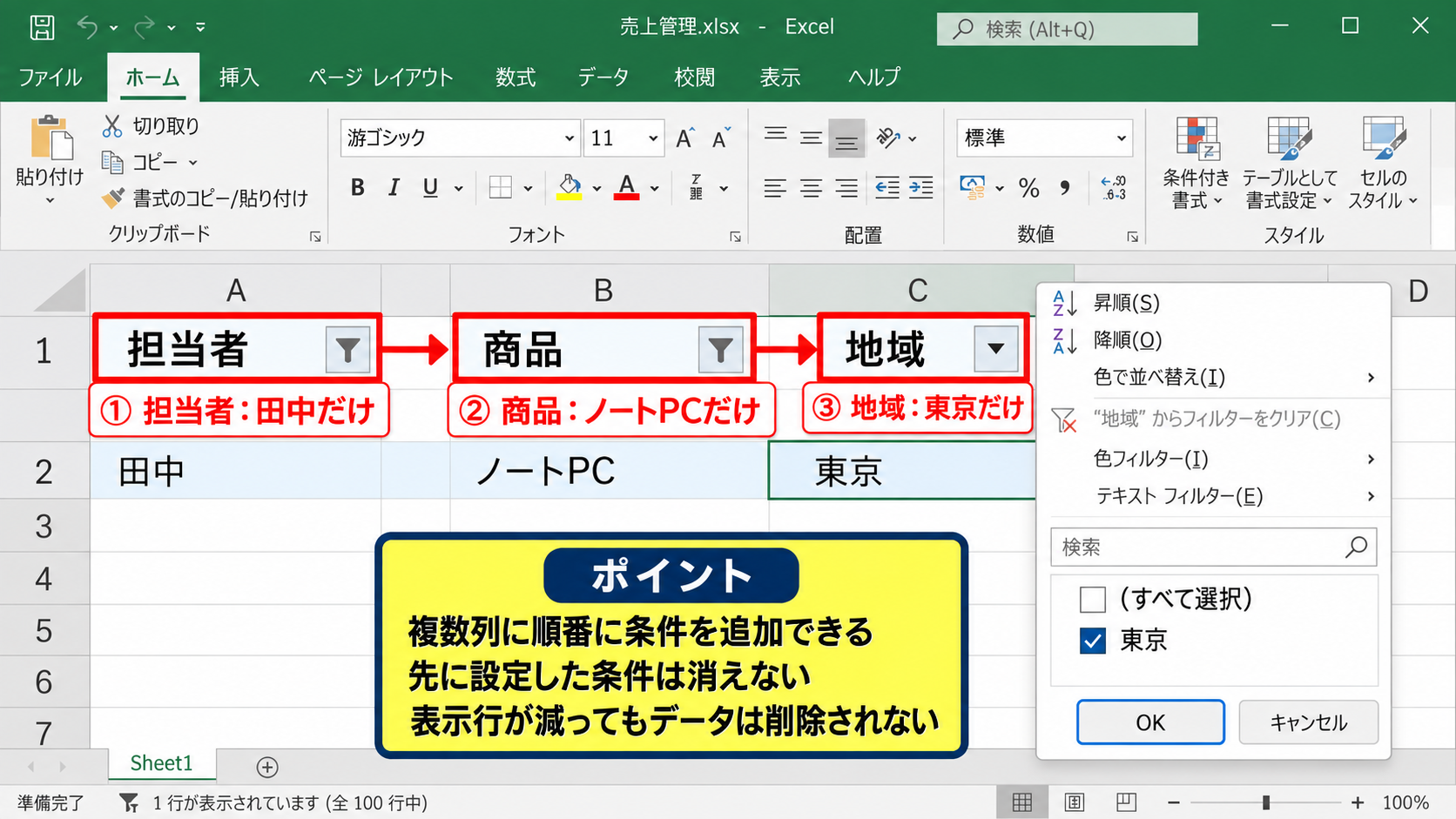Click the Format Painter (書式のコピー/貼り付け)
This screenshot has height=819, width=1456.
point(206,198)
